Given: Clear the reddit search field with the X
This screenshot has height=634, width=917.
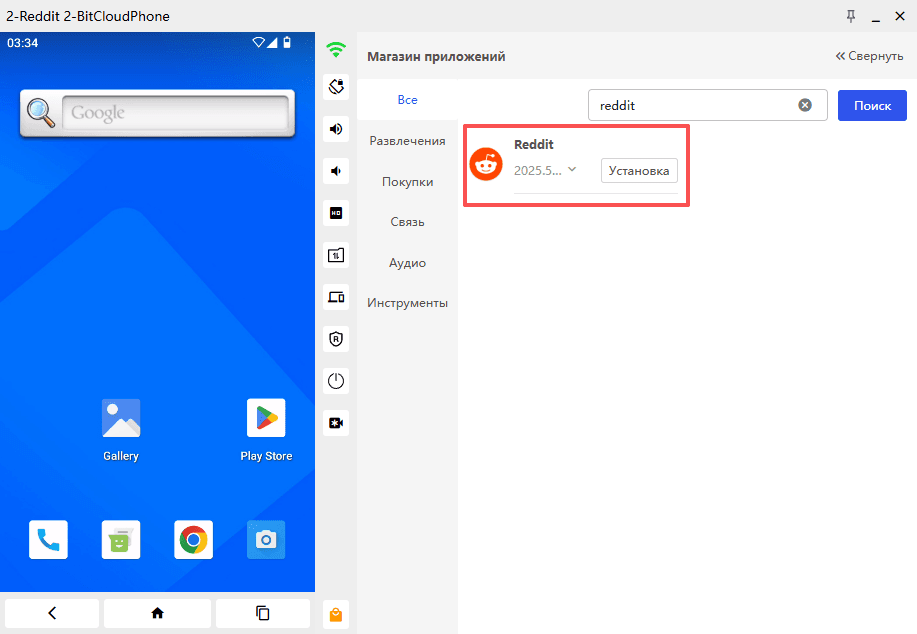Looking at the screenshot, I should [805, 105].
